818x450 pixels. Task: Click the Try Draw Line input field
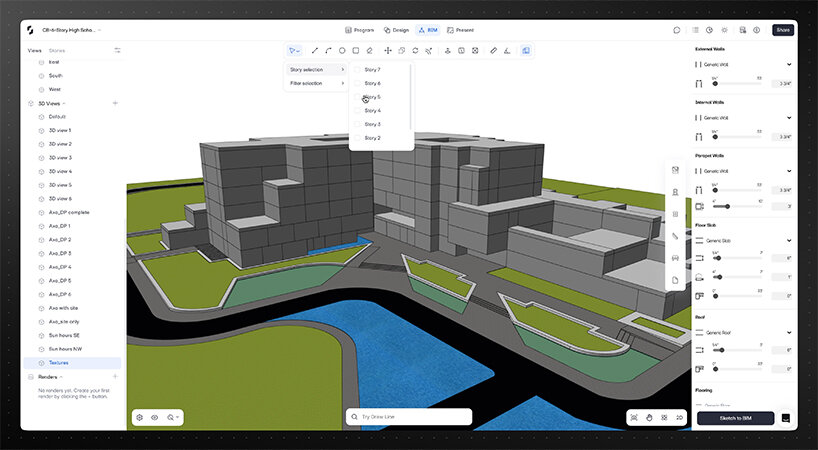(x=409, y=417)
